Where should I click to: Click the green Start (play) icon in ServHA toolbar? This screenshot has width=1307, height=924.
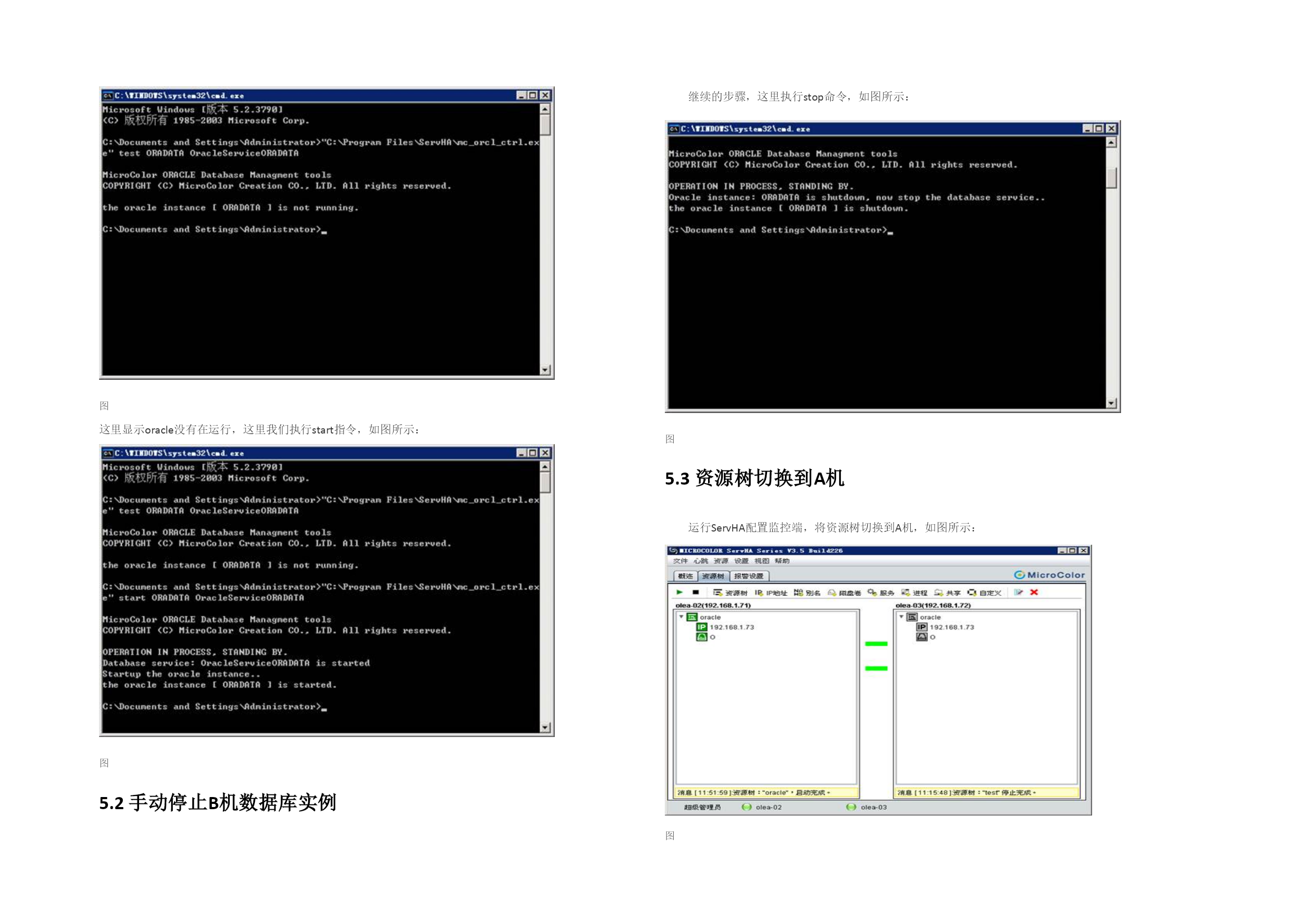coord(679,592)
